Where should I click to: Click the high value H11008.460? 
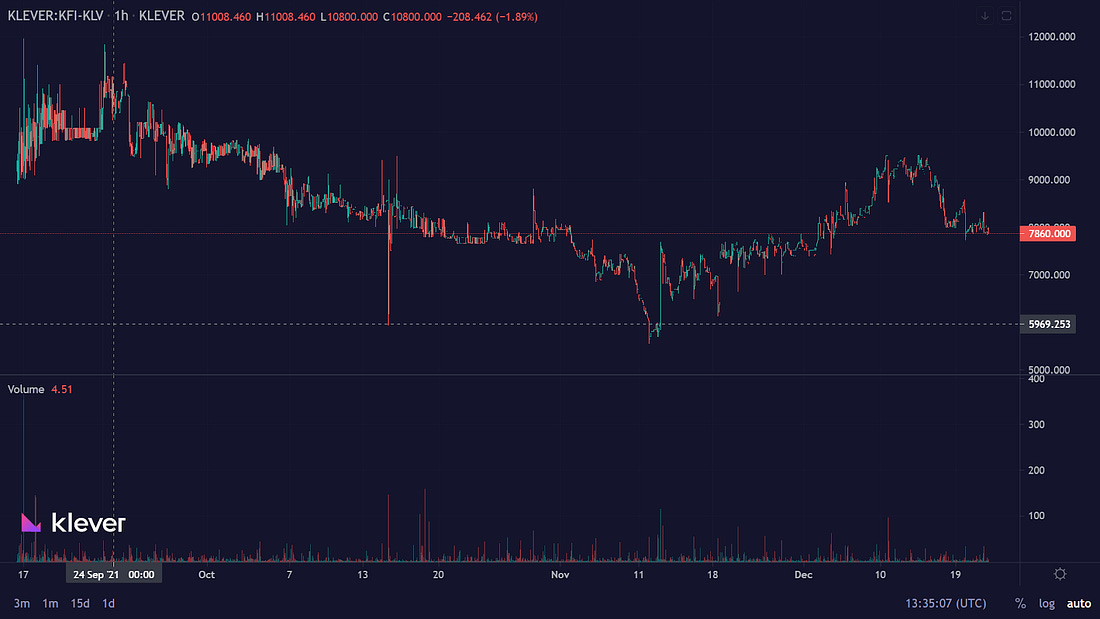coord(286,17)
